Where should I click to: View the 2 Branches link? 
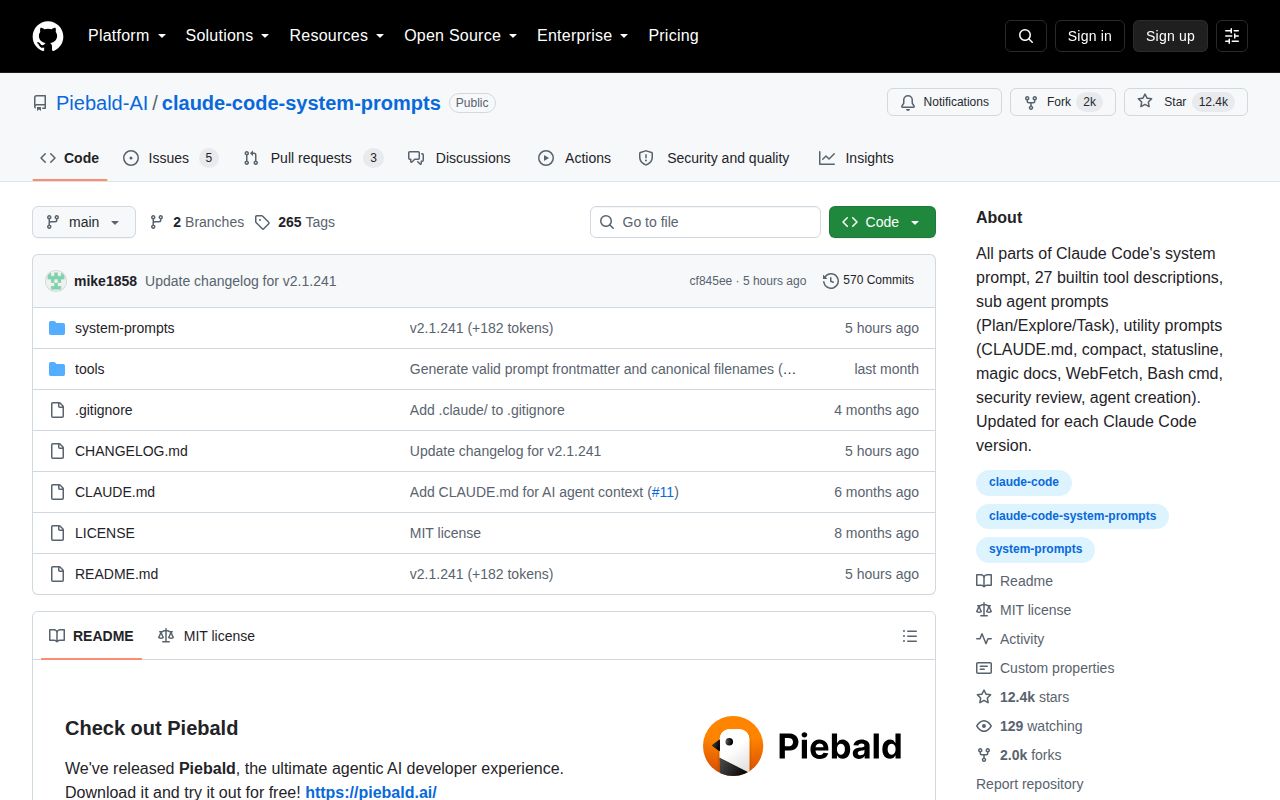(x=197, y=222)
